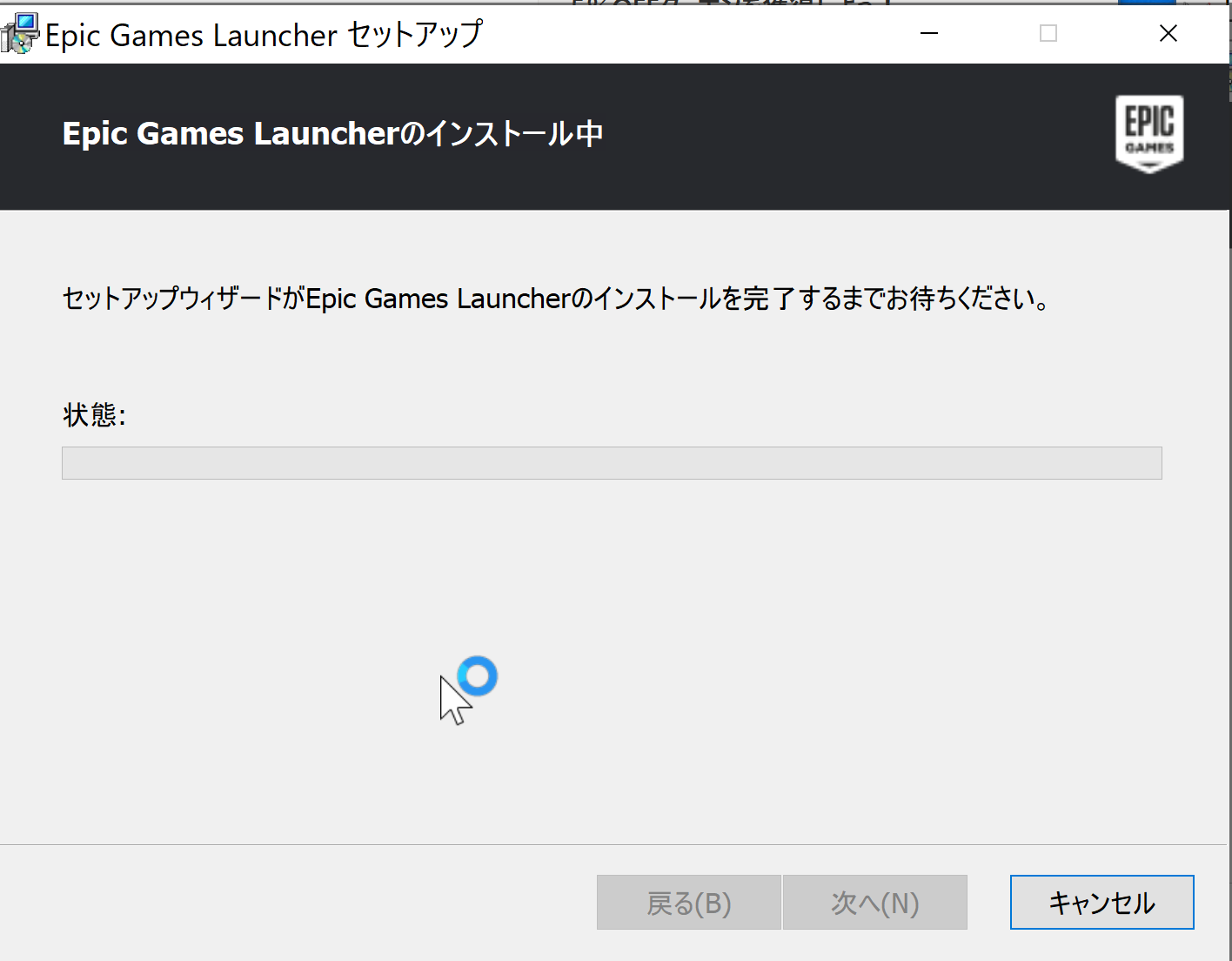Click the Cancel (キャンセル) button
Screen dimensions: 1232x961
click(x=1101, y=902)
